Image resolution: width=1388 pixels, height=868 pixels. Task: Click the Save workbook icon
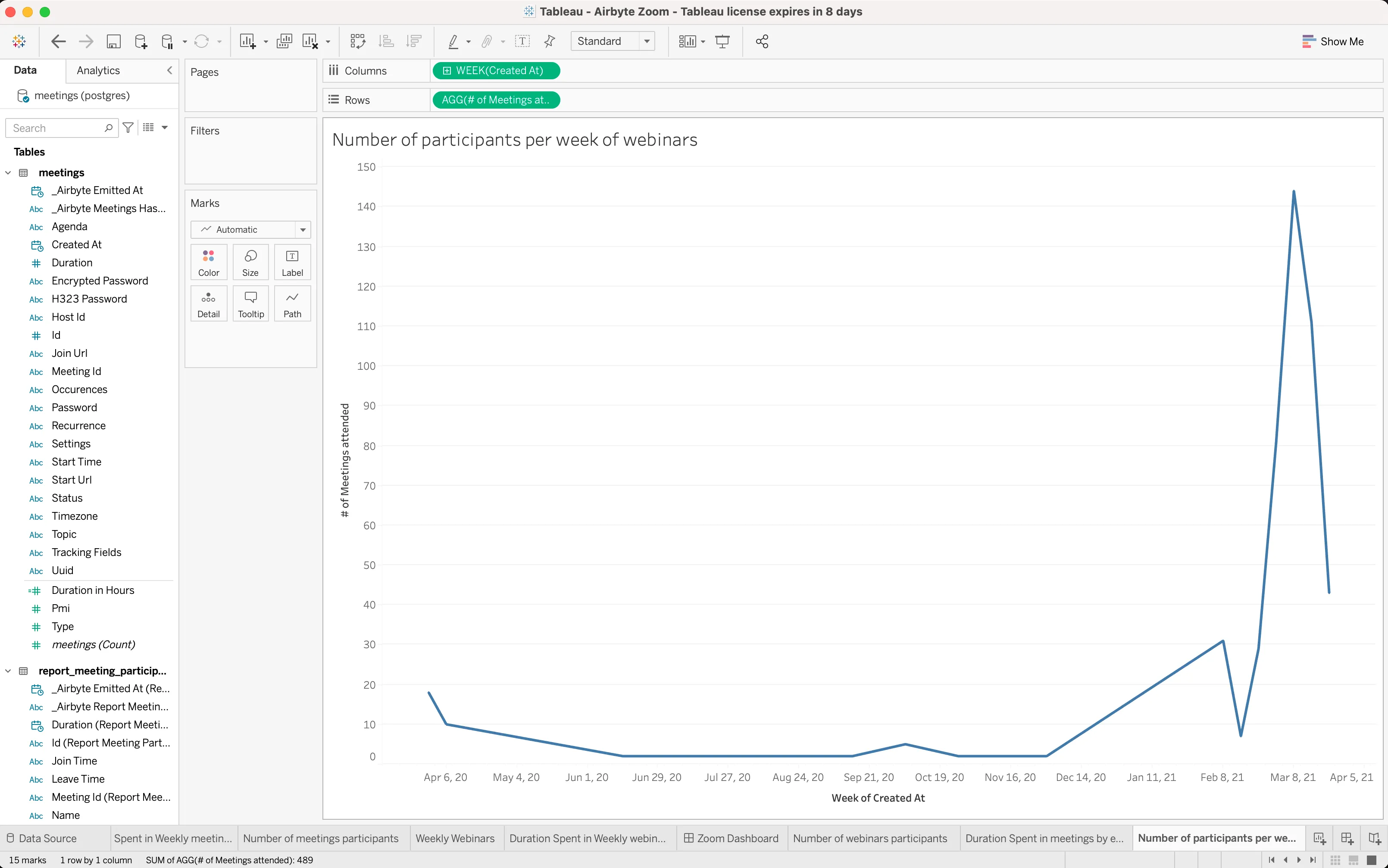[x=114, y=41]
